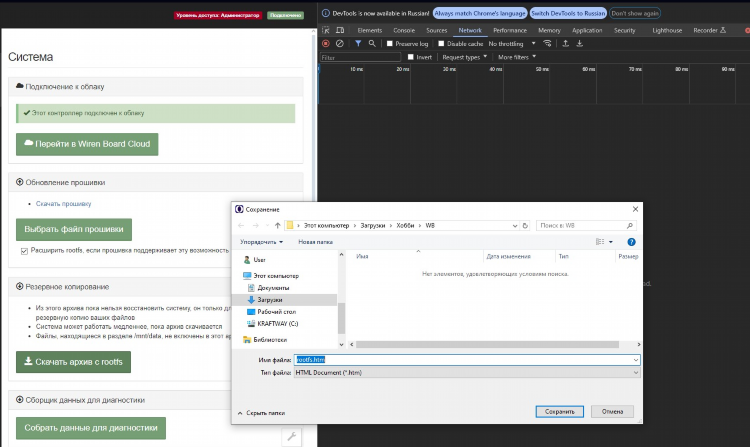
Task: Toggle the Preserve log checkbox
Action: (389, 44)
